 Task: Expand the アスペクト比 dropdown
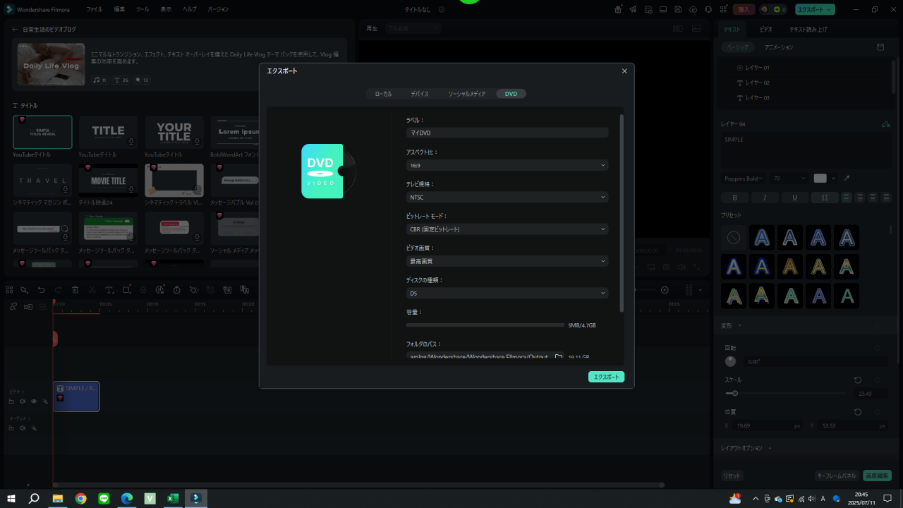[x=507, y=165]
